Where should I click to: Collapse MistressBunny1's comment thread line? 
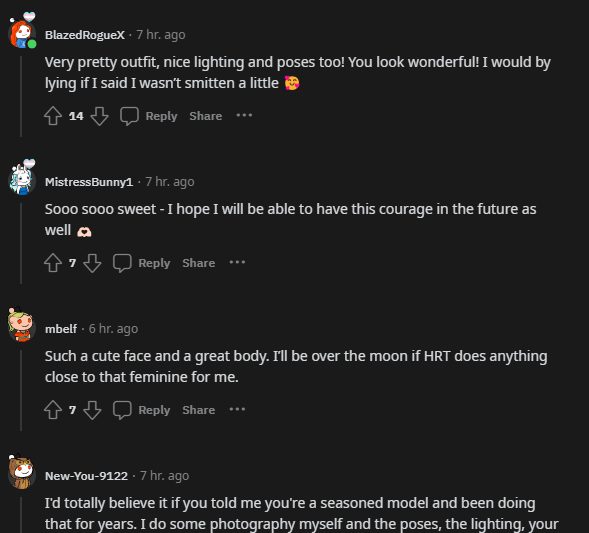point(21,243)
